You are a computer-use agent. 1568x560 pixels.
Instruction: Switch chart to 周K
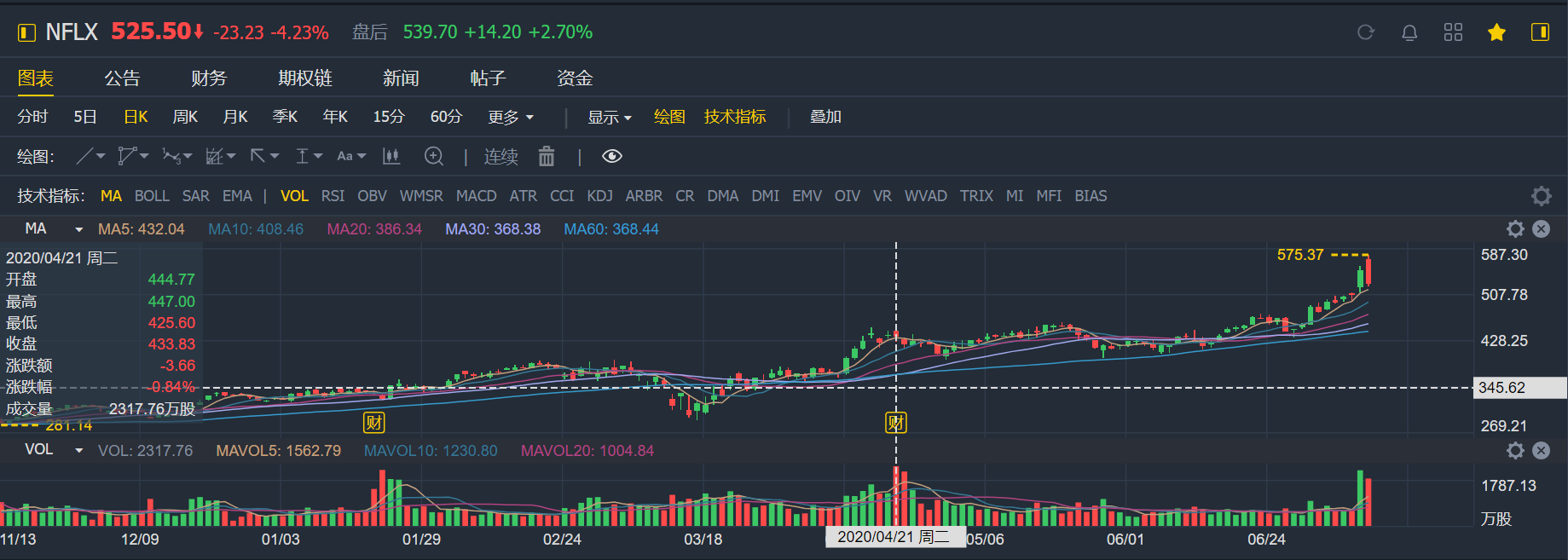pos(185,117)
